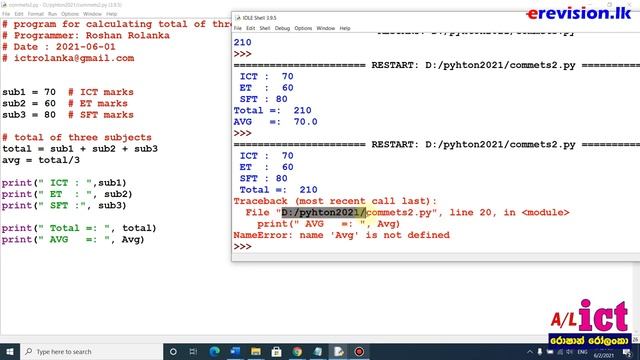Image resolution: width=640 pixels, height=360 pixels.
Task: Click the last >>> prompt in the shell
Action: 242,247
